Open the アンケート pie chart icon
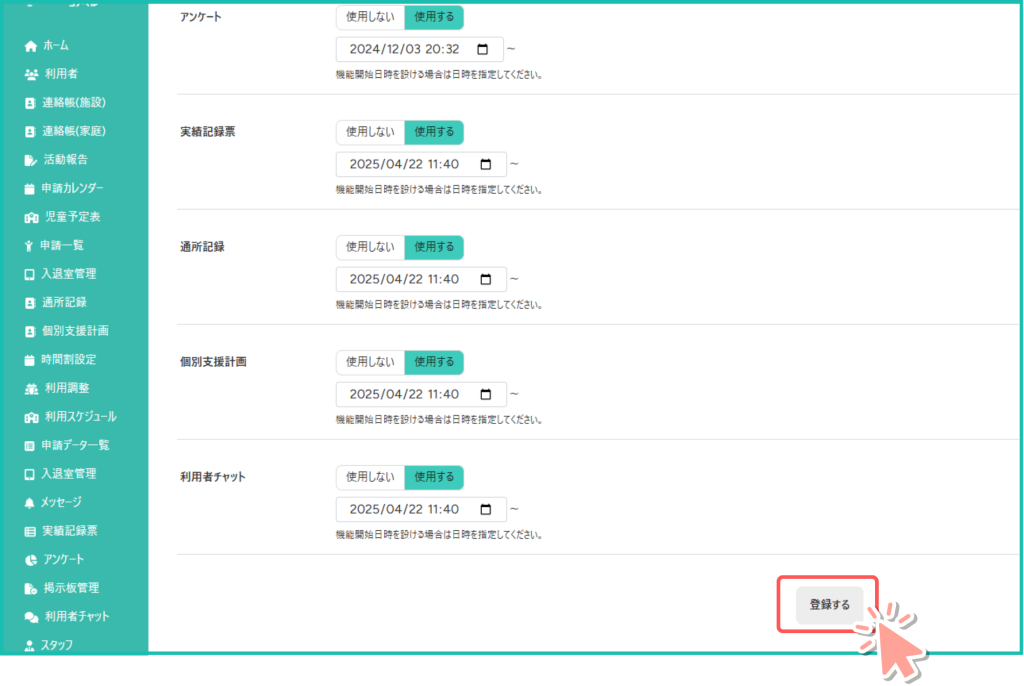The height and width of the screenshot is (686, 1024). coord(30,560)
